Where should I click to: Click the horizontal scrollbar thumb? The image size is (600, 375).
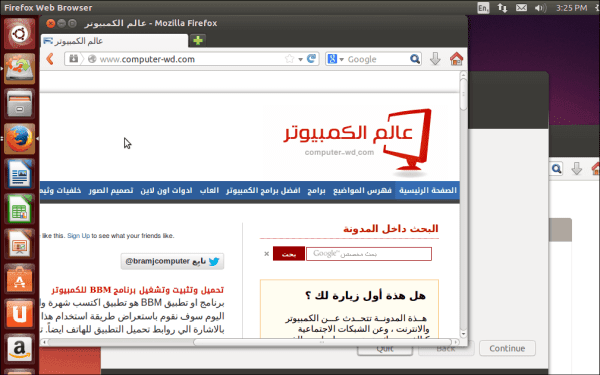pos(323,342)
